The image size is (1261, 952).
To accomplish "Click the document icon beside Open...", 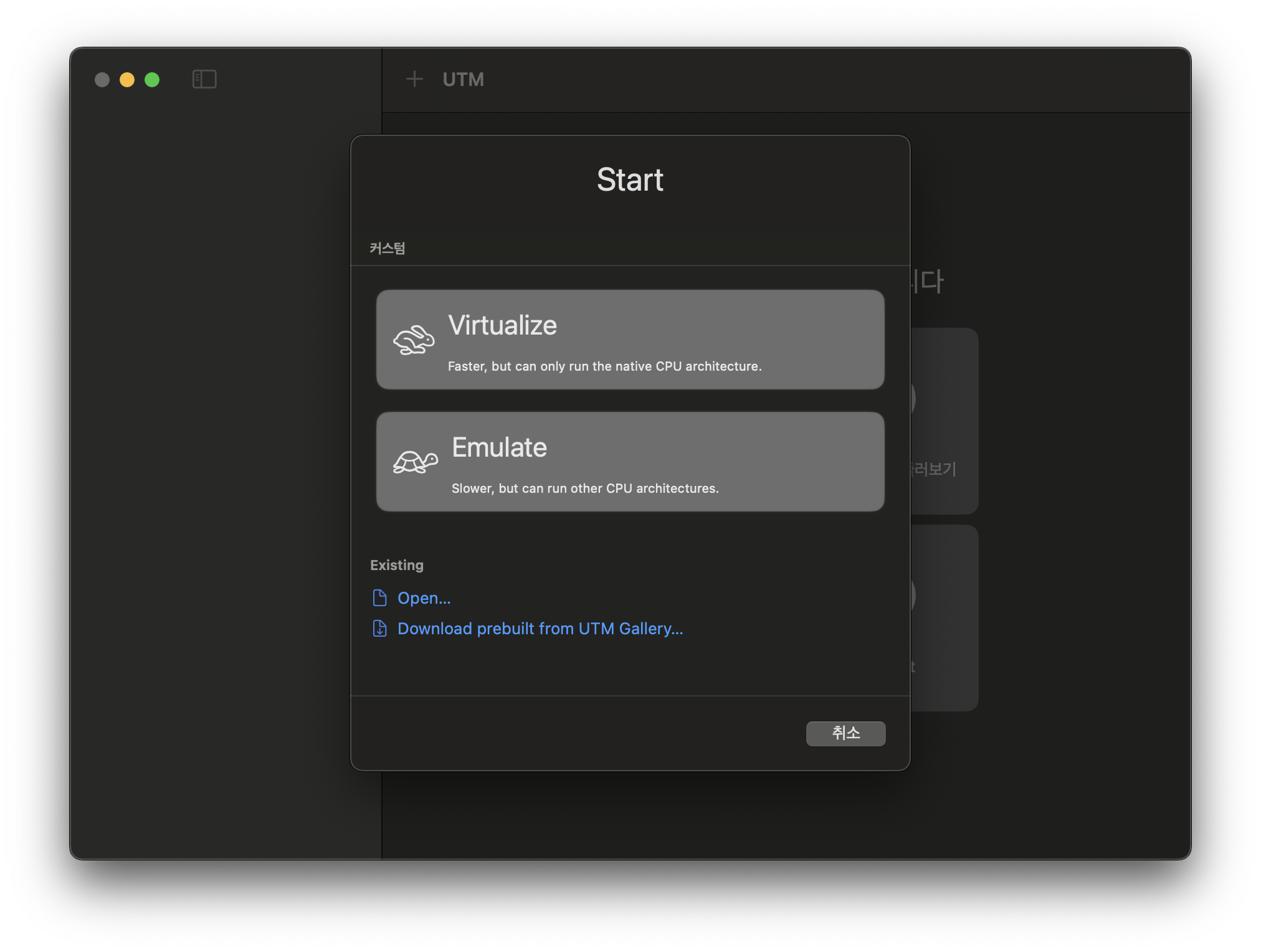I will point(379,598).
